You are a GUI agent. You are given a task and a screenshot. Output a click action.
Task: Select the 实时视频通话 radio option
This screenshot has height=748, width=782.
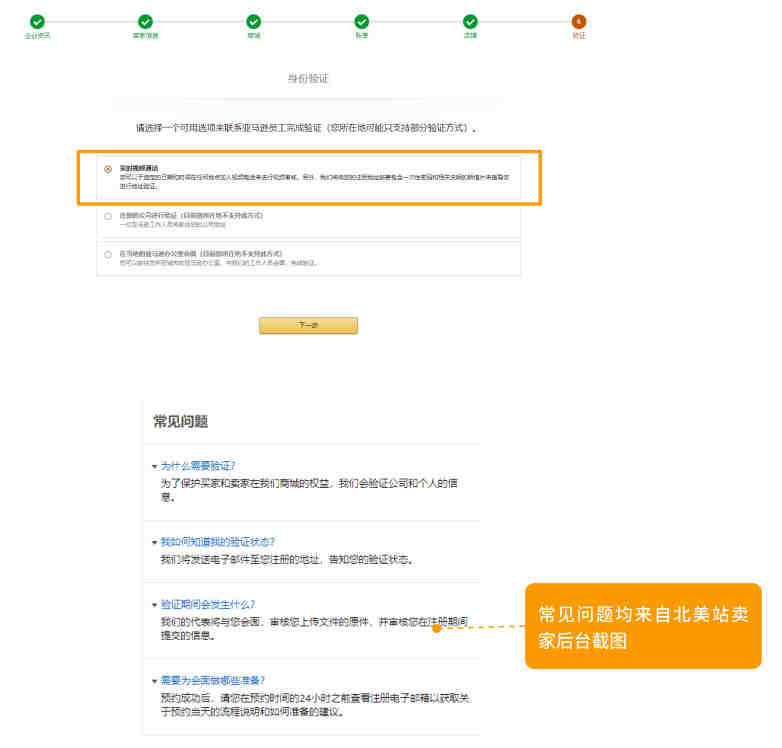(108, 170)
